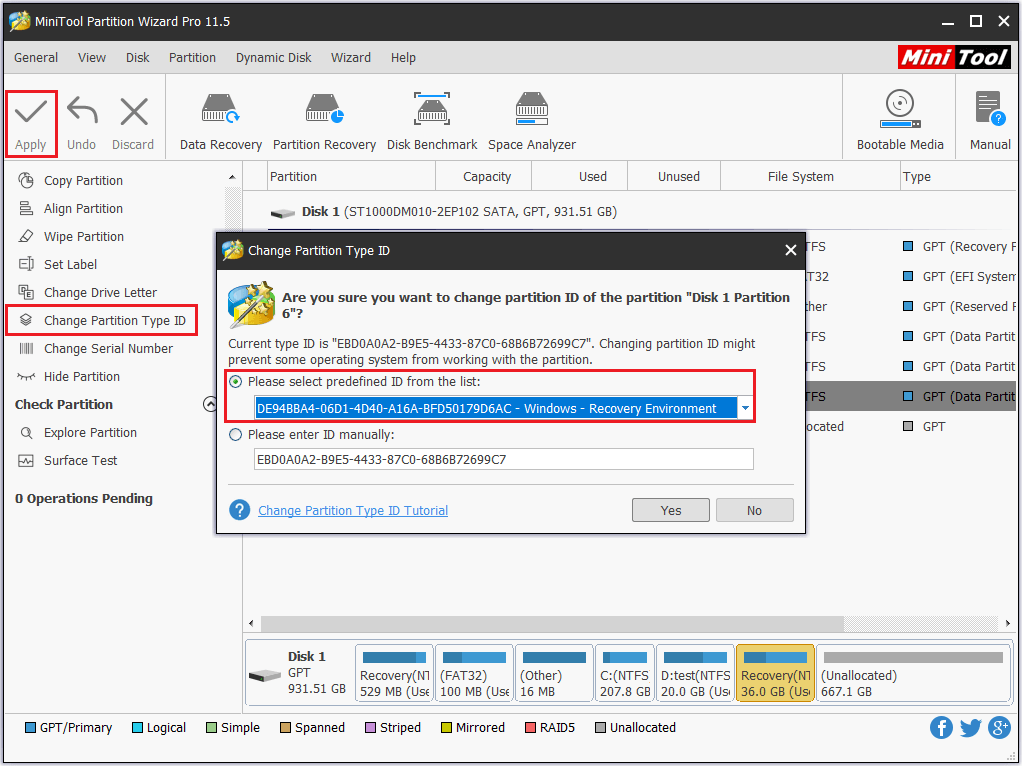Open the Manual
The height and width of the screenshot is (766, 1022).
(990, 121)
